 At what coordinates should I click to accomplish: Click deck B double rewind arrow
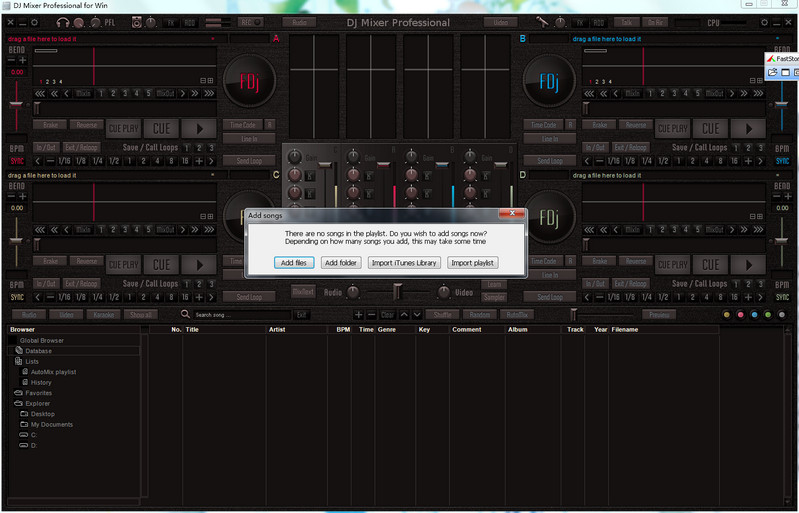603,93
